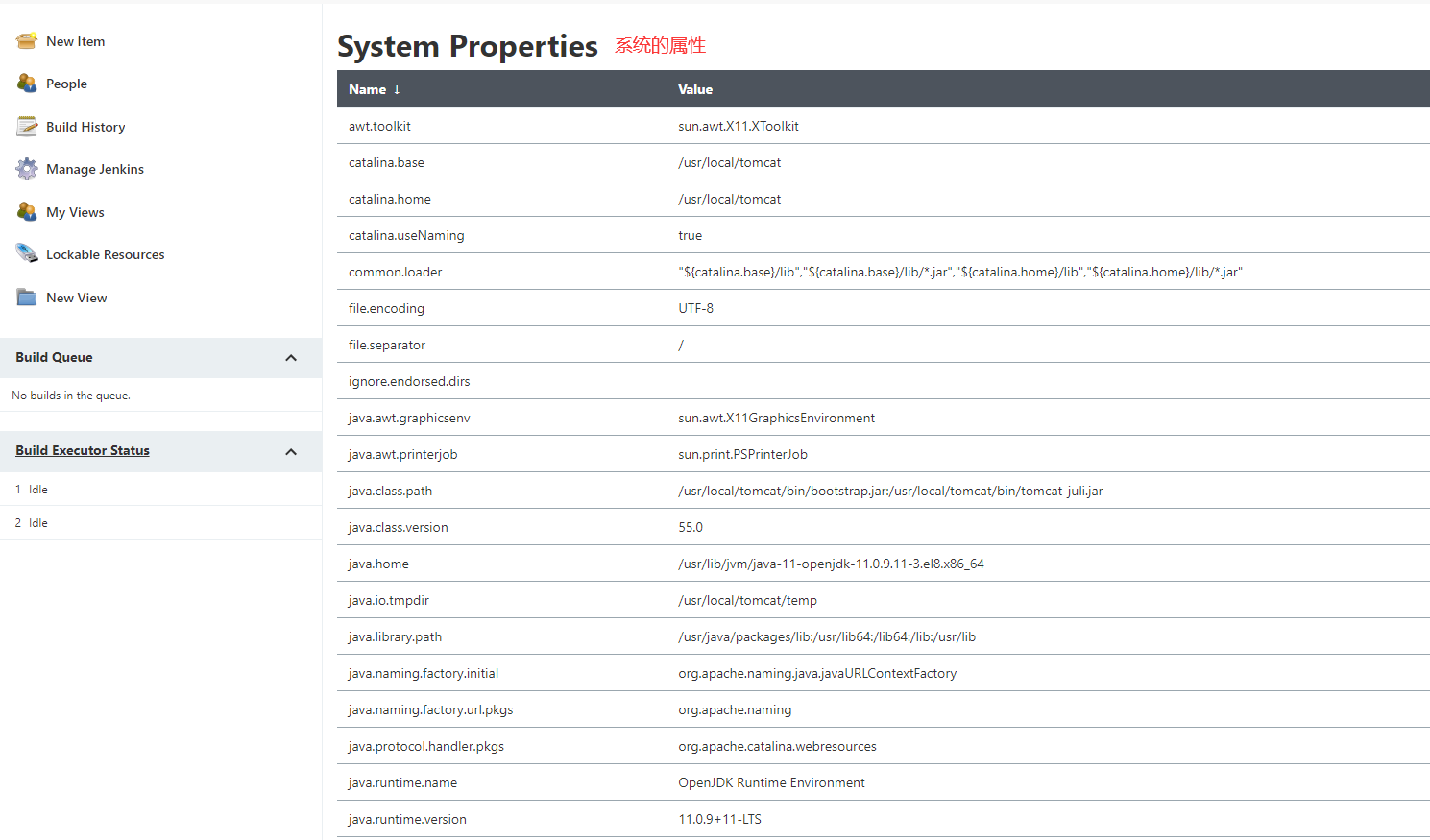Select the file.separator property name

(387, 345)
